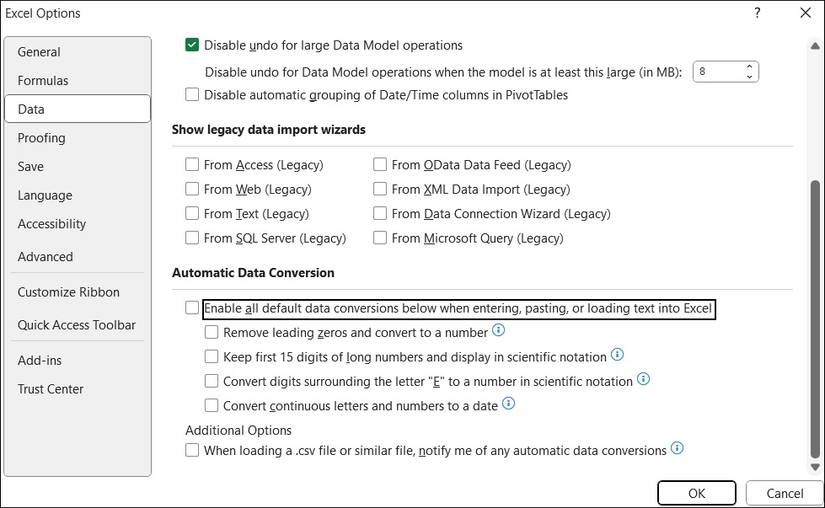Click info icon beside Keep first 15 digits
Image resolution: width=825 pixels, height=508 pixels.
click(x=617, y=355)
